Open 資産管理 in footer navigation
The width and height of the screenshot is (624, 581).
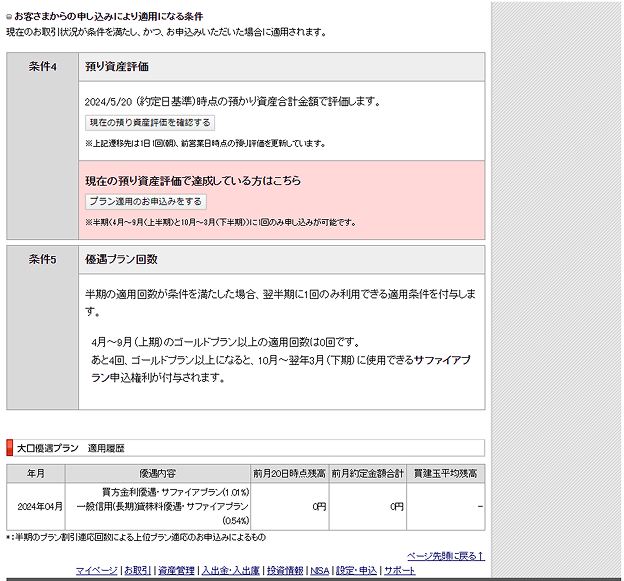click(x=176, y=570)
